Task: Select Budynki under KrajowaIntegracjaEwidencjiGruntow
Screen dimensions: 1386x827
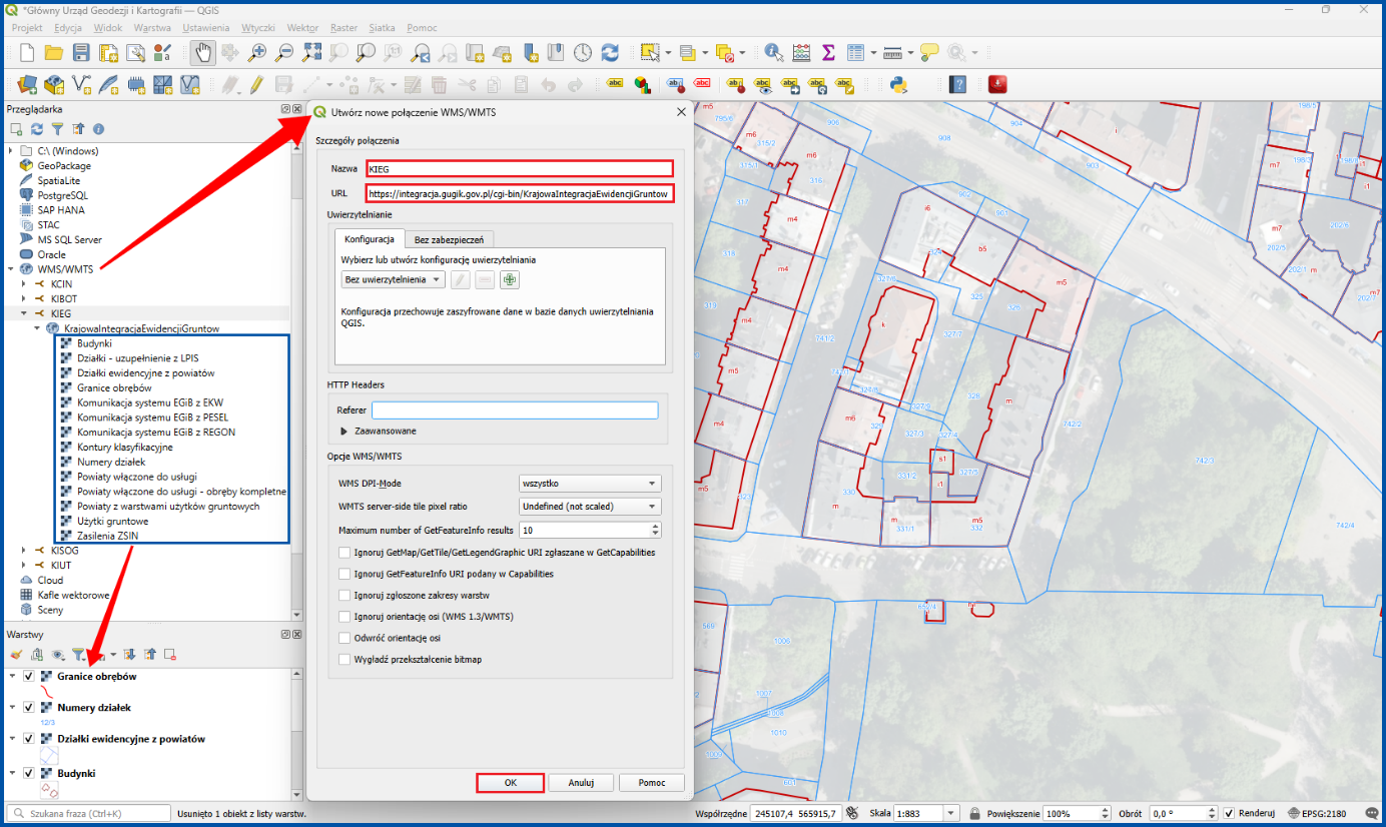Action: pyautogui.click(x=94, y=343)
